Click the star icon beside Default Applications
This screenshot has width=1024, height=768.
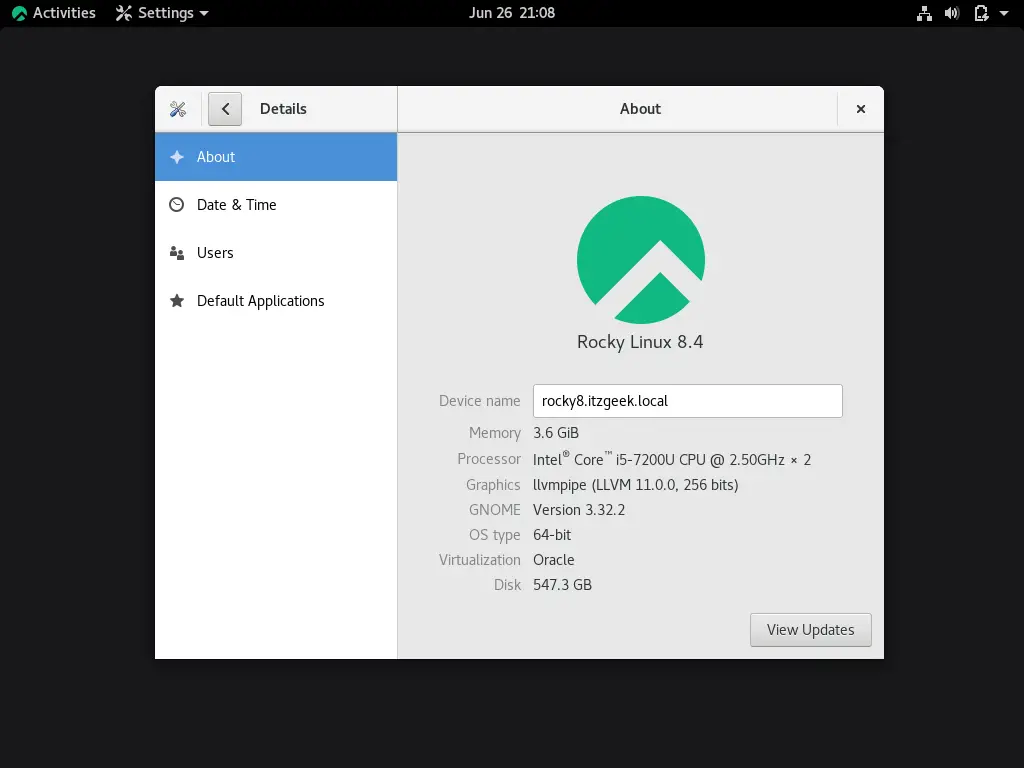(x=176, y=300)
